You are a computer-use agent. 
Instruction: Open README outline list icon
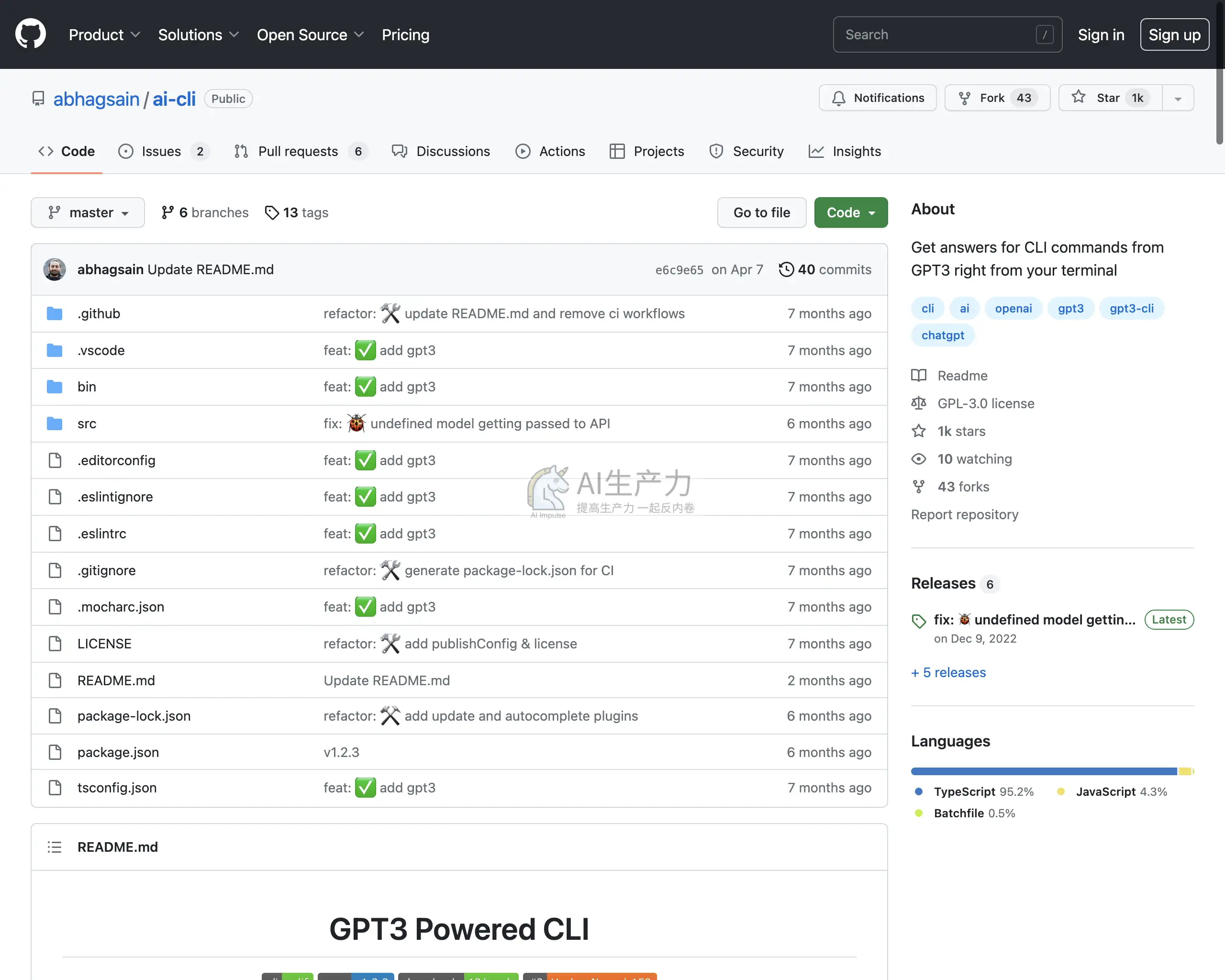55,847
